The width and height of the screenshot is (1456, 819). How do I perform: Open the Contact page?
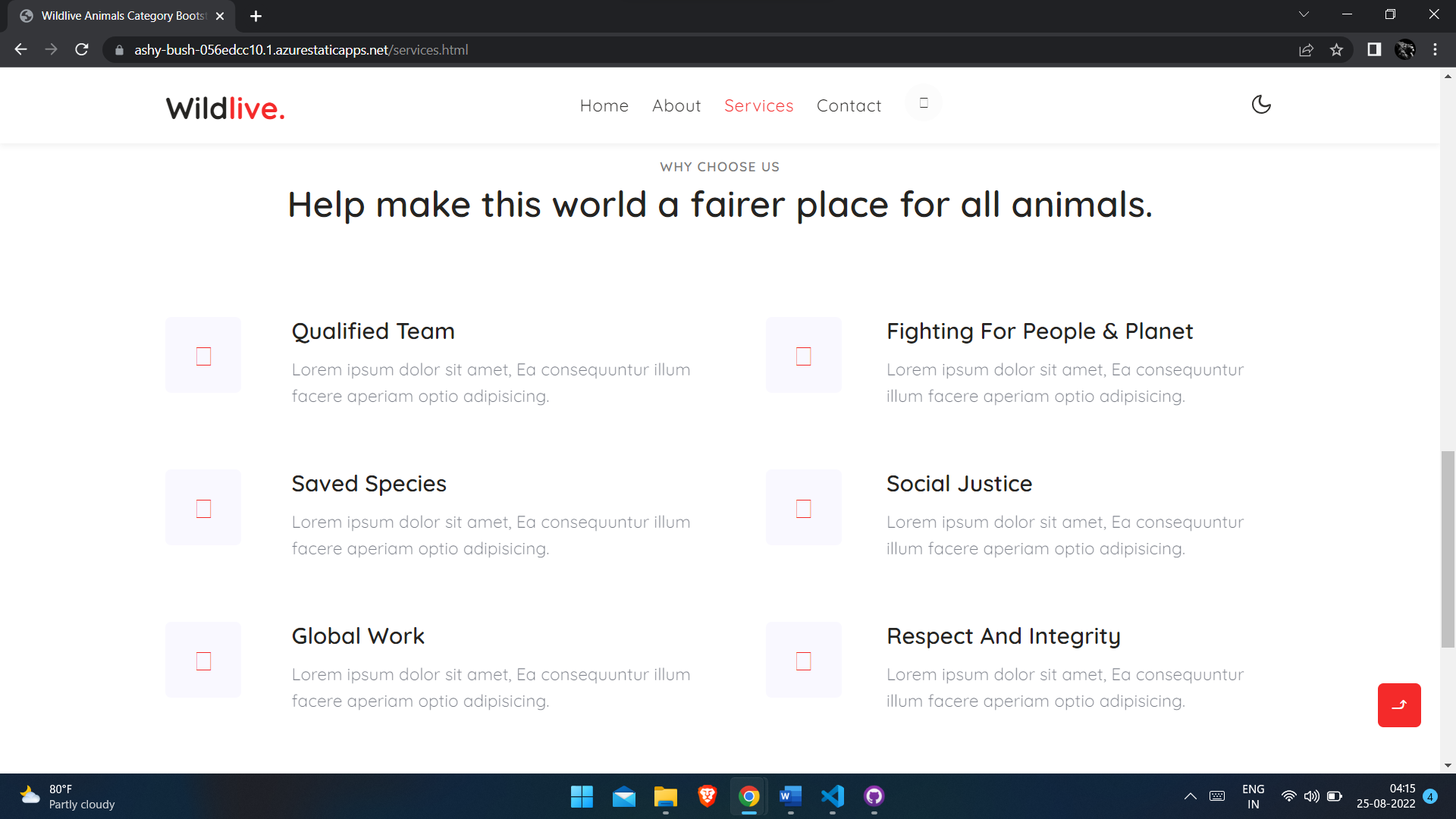tap(849, 105)
